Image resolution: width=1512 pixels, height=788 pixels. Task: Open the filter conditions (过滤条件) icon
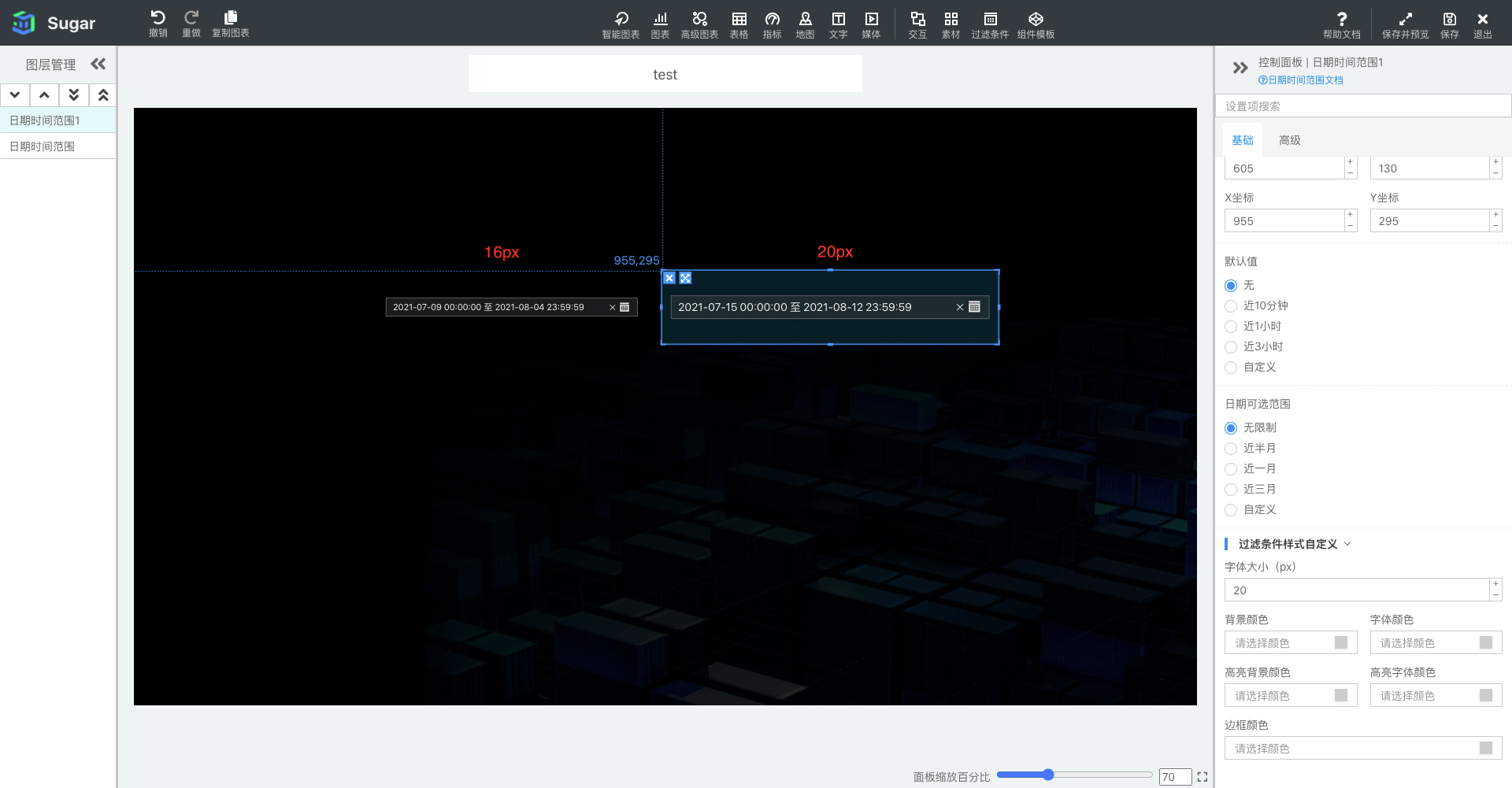tap(990, 20)
